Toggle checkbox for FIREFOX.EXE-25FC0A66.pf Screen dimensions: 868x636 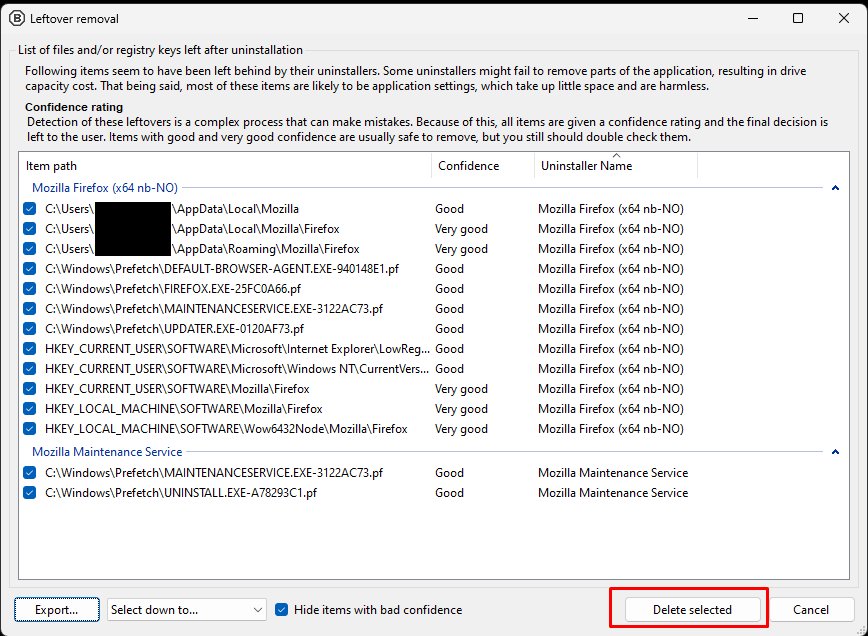point(30,288)
